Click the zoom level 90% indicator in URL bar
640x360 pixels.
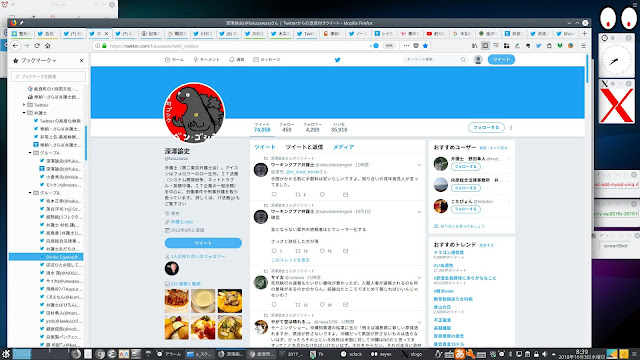point(389,46)
